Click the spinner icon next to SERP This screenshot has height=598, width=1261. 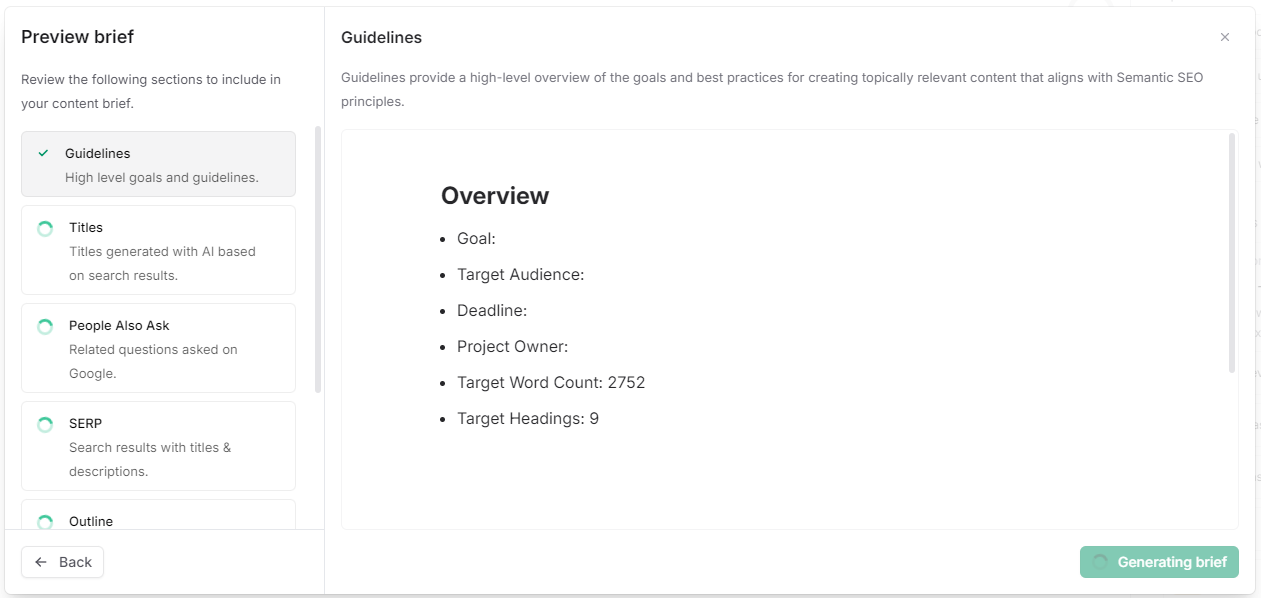[45, 423]
